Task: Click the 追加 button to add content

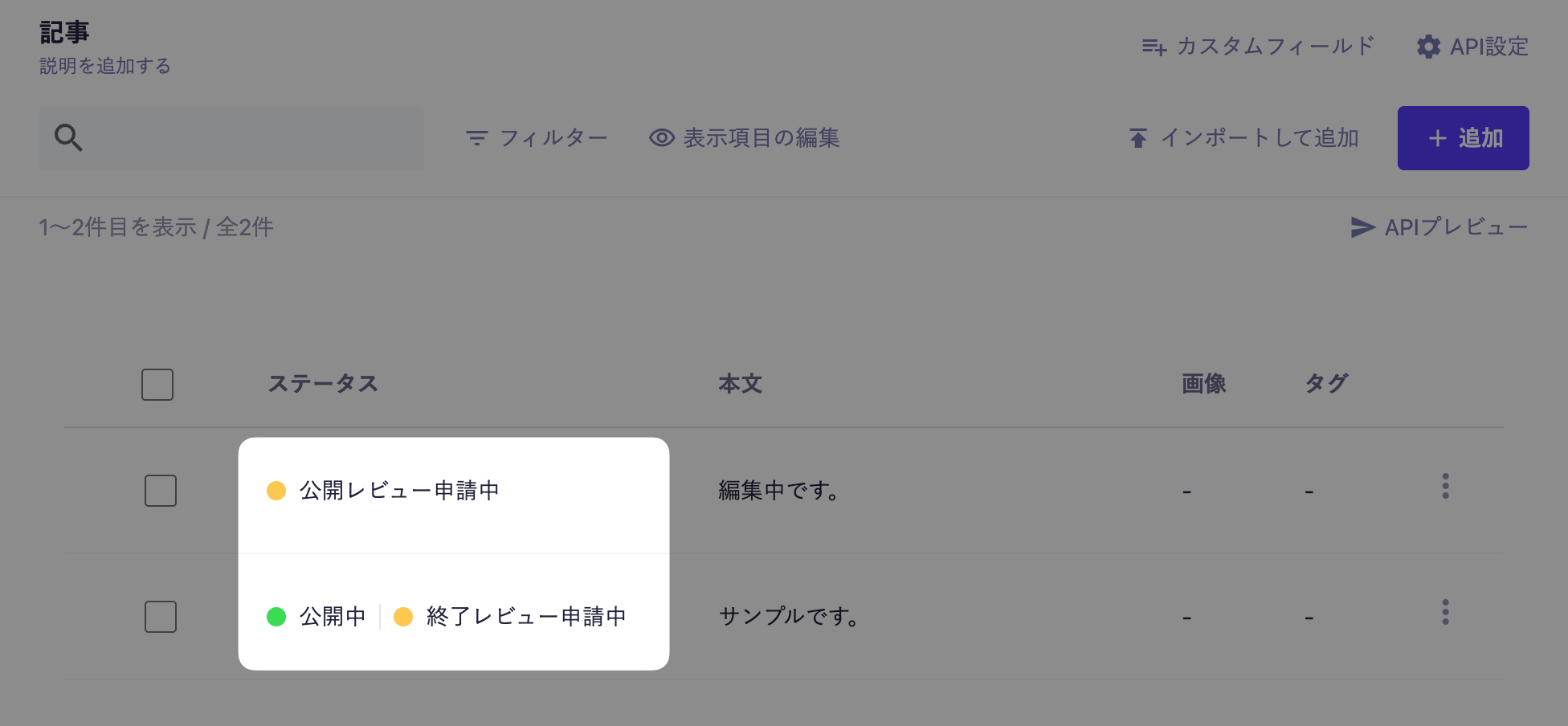Action: pyautogui.click(x=1463, y=137)
